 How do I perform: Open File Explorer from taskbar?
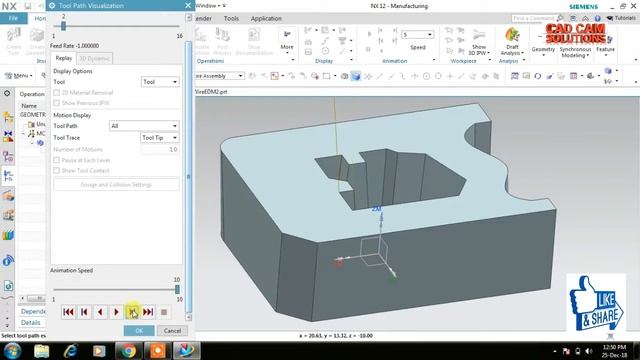41,351
